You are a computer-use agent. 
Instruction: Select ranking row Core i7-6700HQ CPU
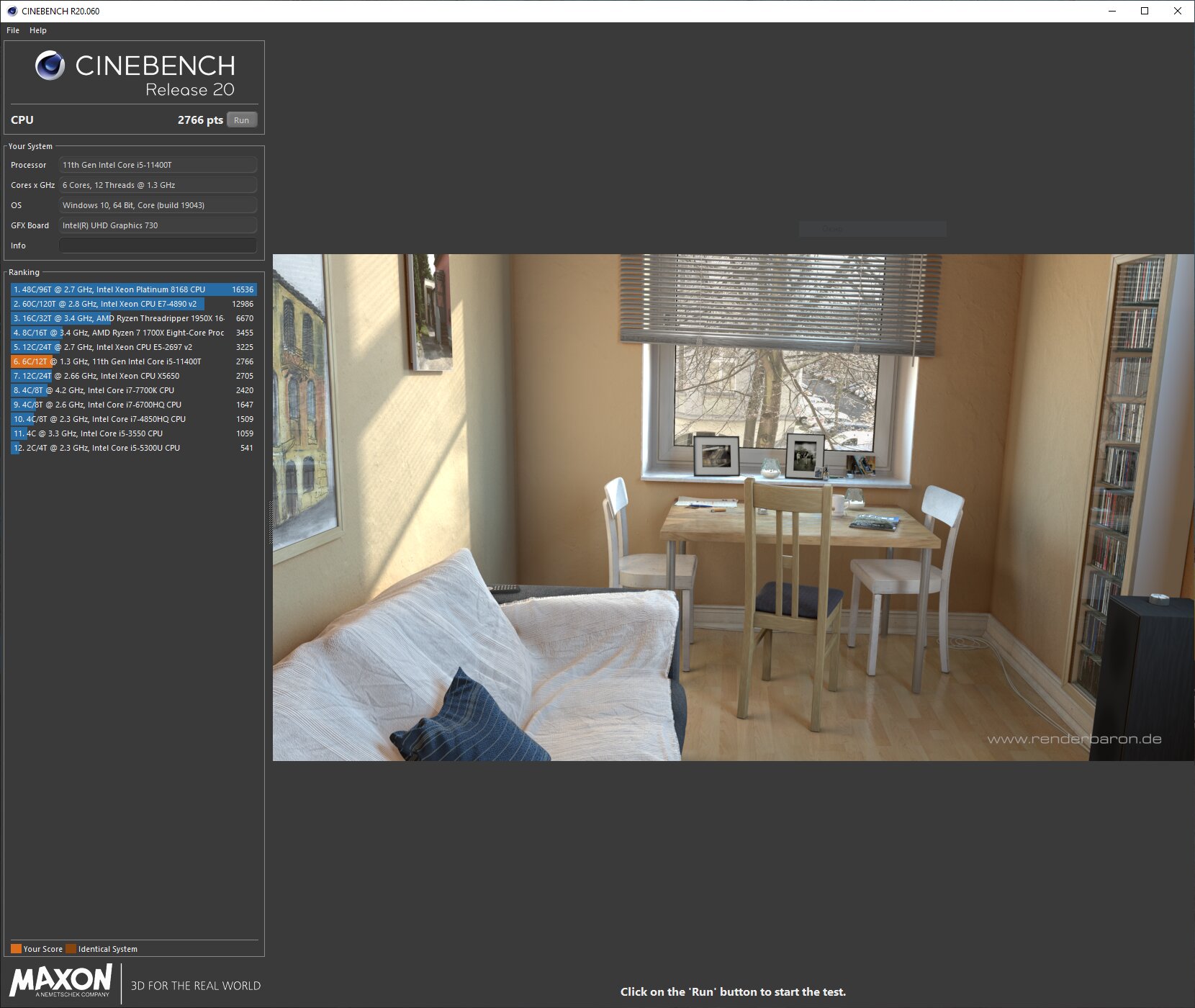click(134, 405)
